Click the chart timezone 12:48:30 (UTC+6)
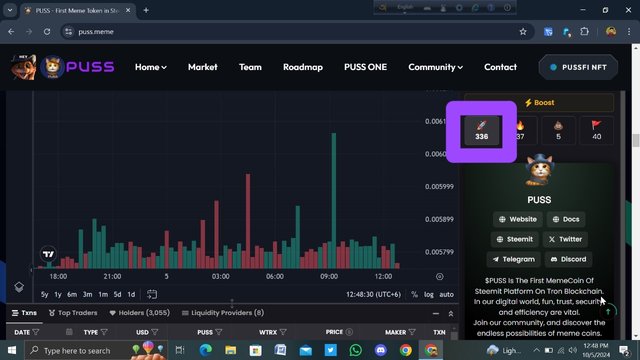The image size is (640, 360). pos(373,294)
